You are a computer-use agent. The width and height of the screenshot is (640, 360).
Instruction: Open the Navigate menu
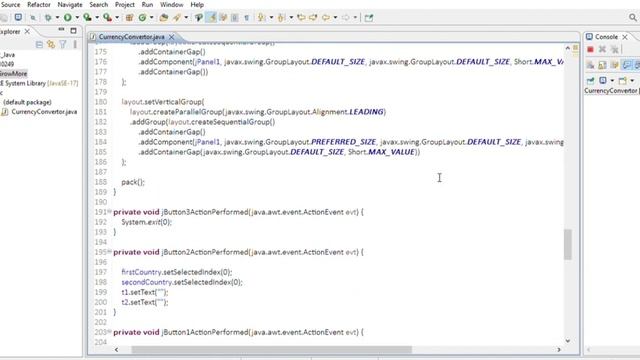70,4
